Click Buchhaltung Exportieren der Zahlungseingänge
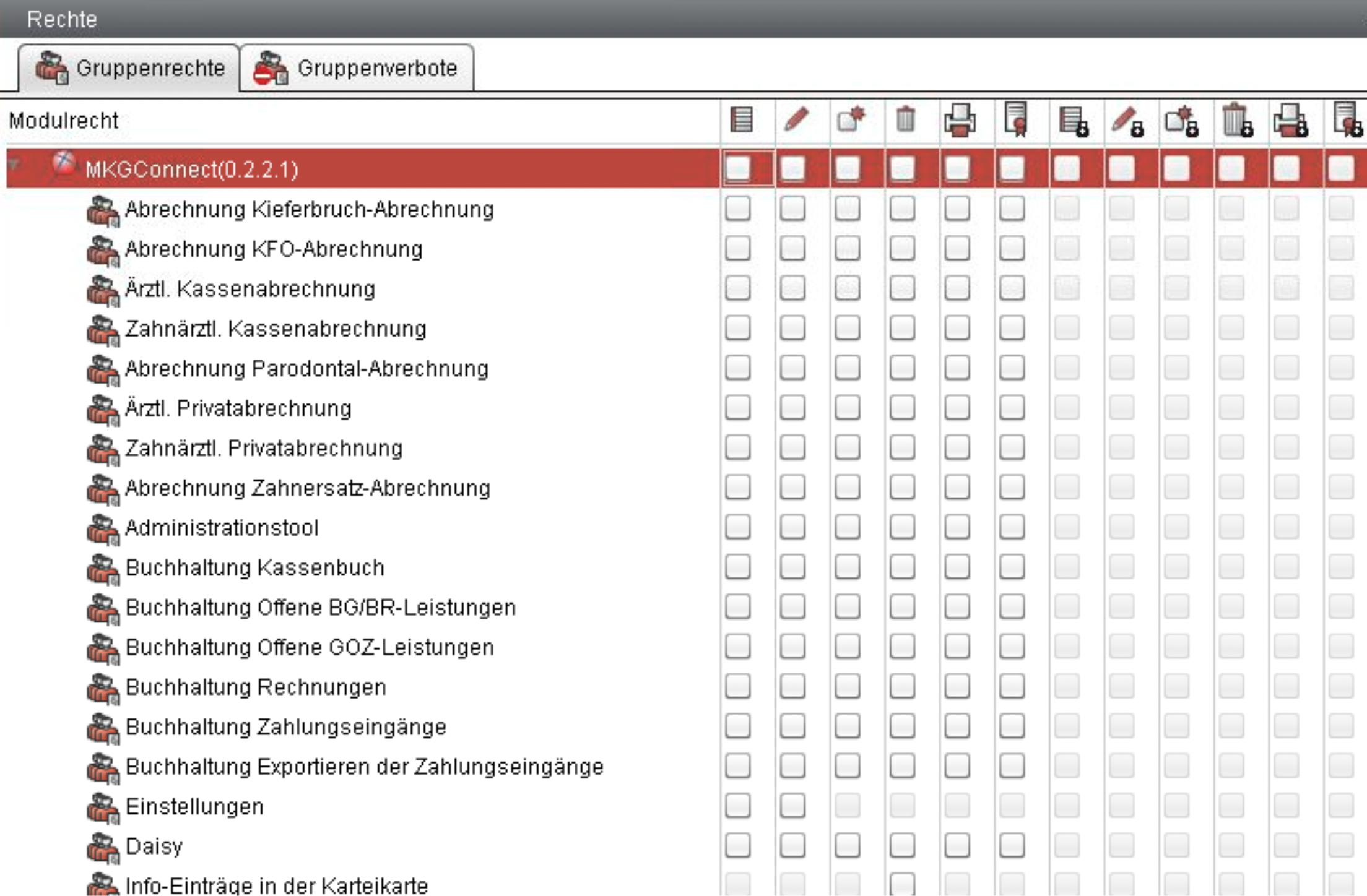The width and height of the screenshot is (1367, 896). coord(365,767)
